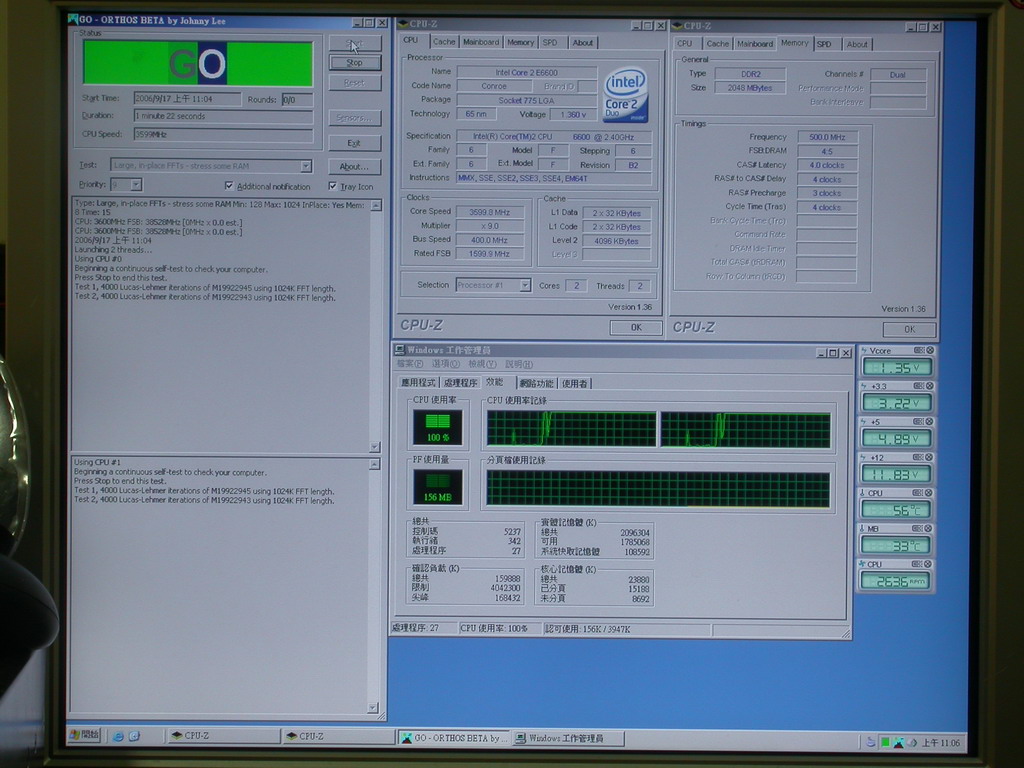Screen dimensions: 1024x768
Task: Click the Exit button in ORTHOS
Action: click(355, 143)
